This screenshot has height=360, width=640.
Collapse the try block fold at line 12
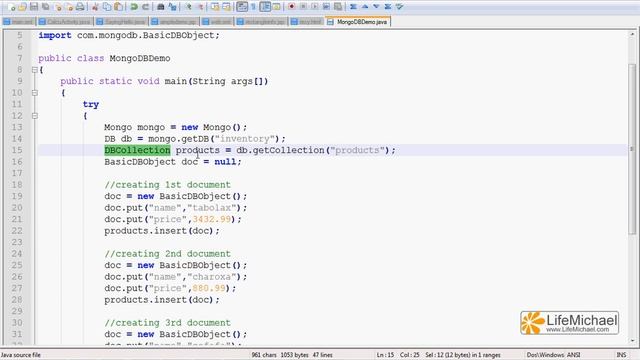35,116
